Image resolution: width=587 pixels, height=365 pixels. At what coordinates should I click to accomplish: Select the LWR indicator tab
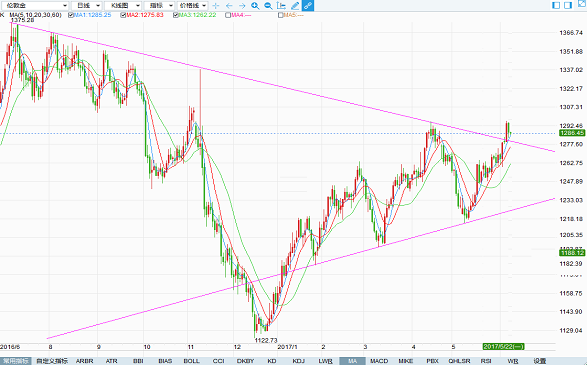(x=325, y=361)
